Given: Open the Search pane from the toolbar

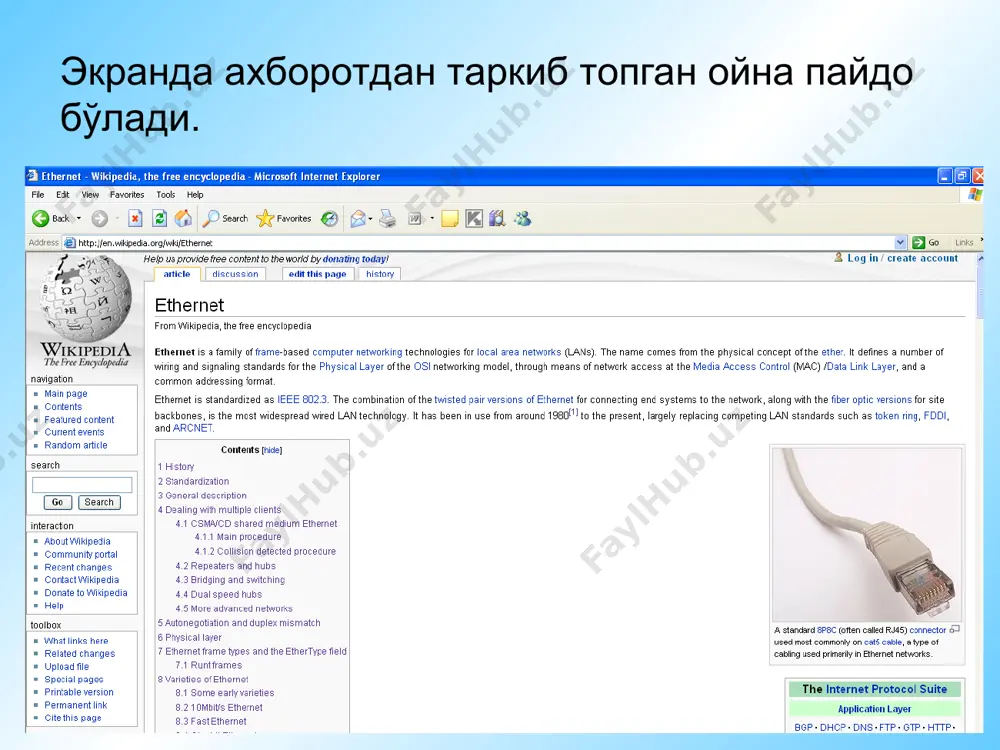Looking at the screenshot, I should [x=225, y=219].
